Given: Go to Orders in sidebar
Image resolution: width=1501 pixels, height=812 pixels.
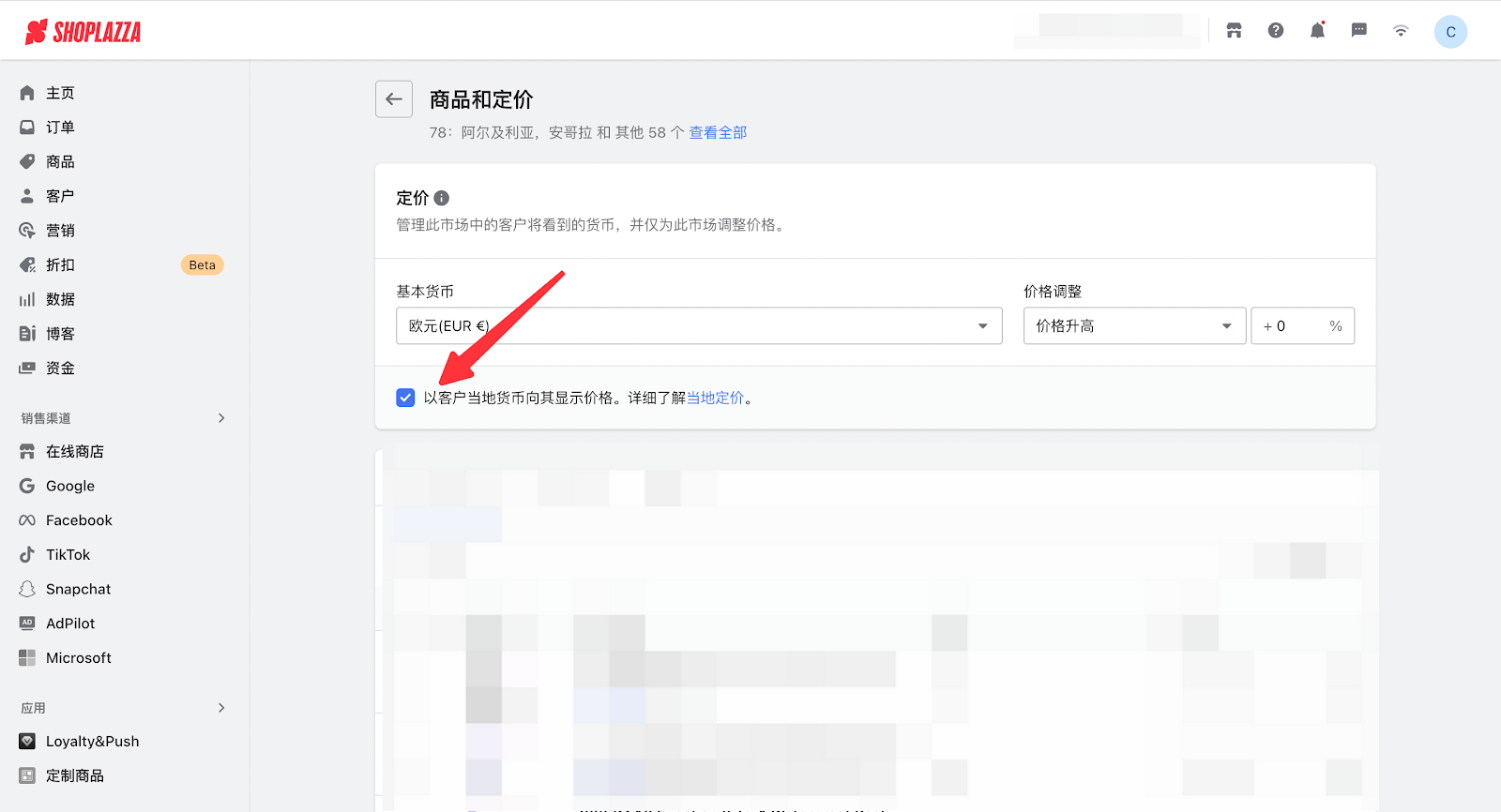Looking at the screenshot, I should tap(60, 128).
